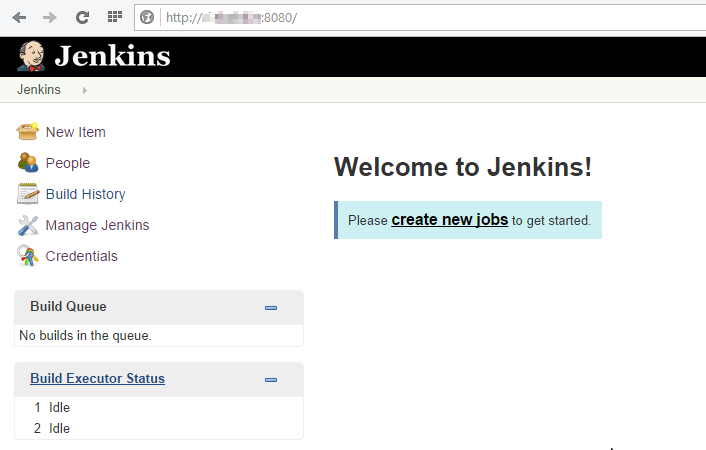Click the site info globe icon

coord(147,18)
